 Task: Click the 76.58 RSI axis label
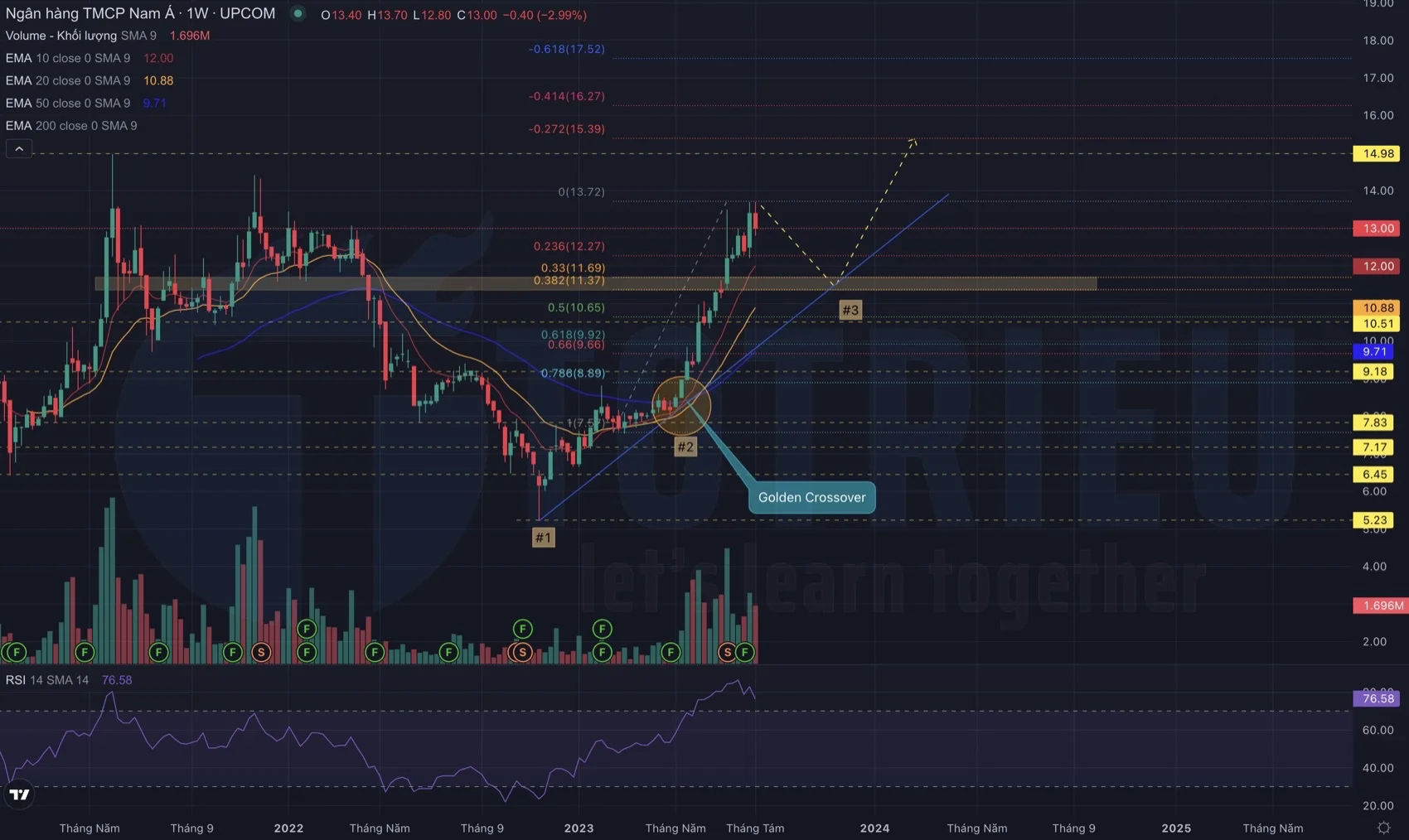[x=1378, y=698]
